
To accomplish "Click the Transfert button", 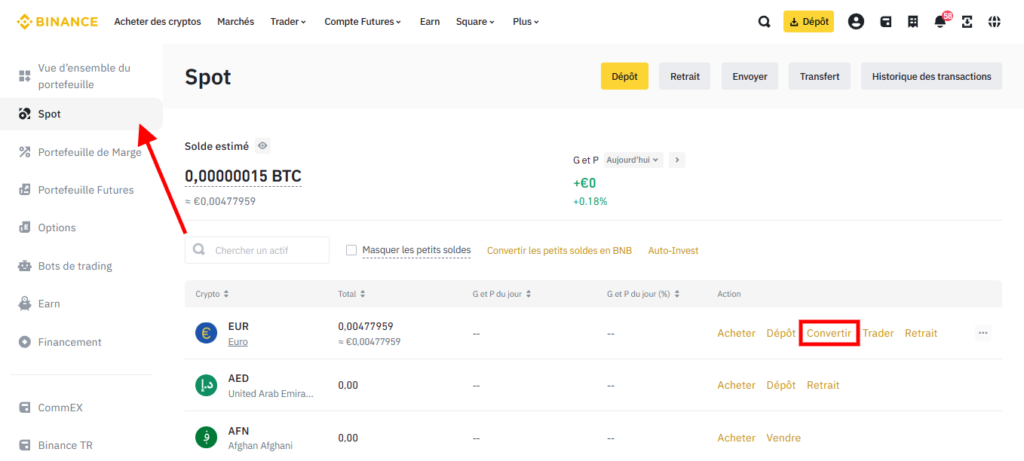I will pos(820,76).
